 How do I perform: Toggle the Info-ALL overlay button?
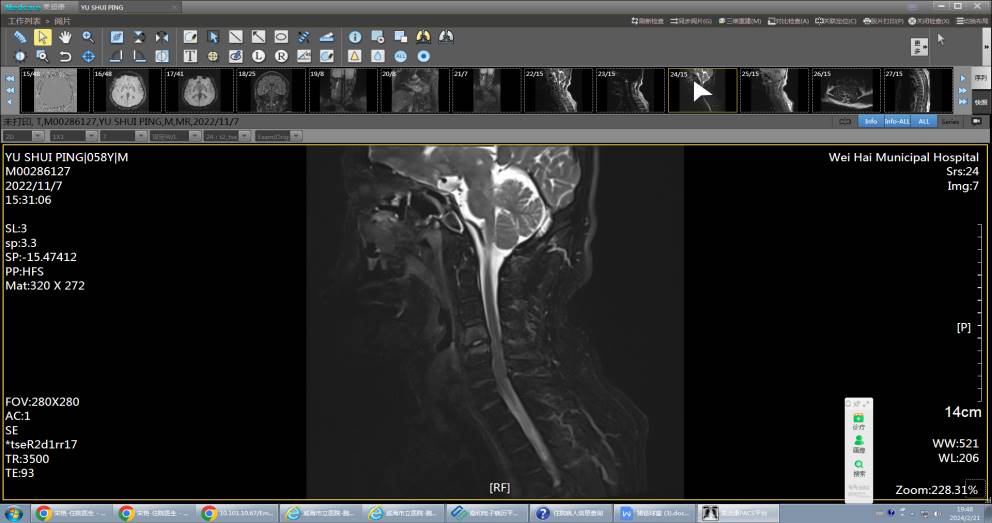click(897, 121)
